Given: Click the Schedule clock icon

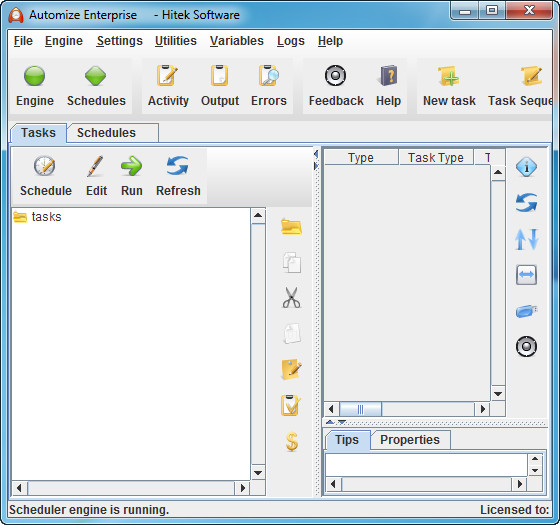Looking at the screenshot, I should click(x=45, y=166).
